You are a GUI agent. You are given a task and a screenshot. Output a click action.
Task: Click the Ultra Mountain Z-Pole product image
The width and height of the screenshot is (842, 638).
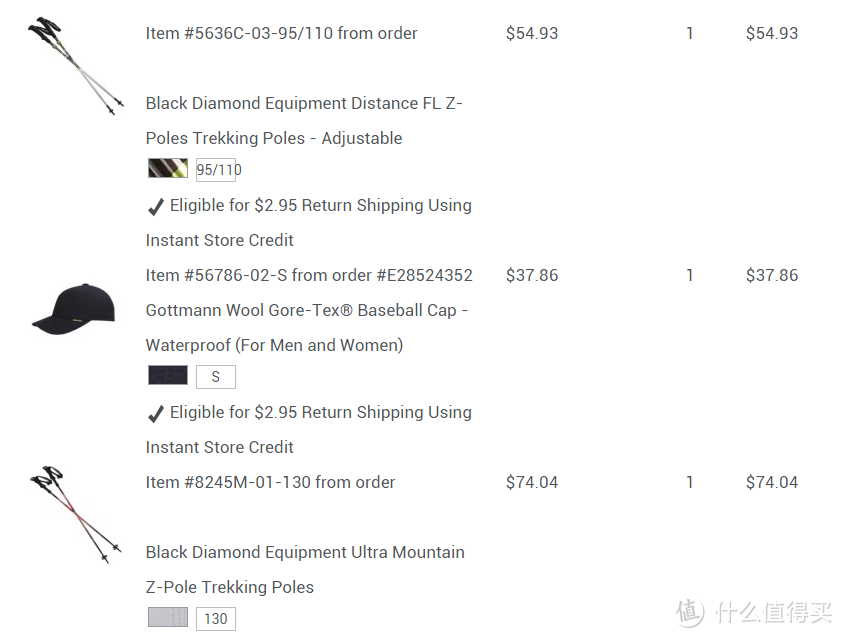tap(76, 513)
